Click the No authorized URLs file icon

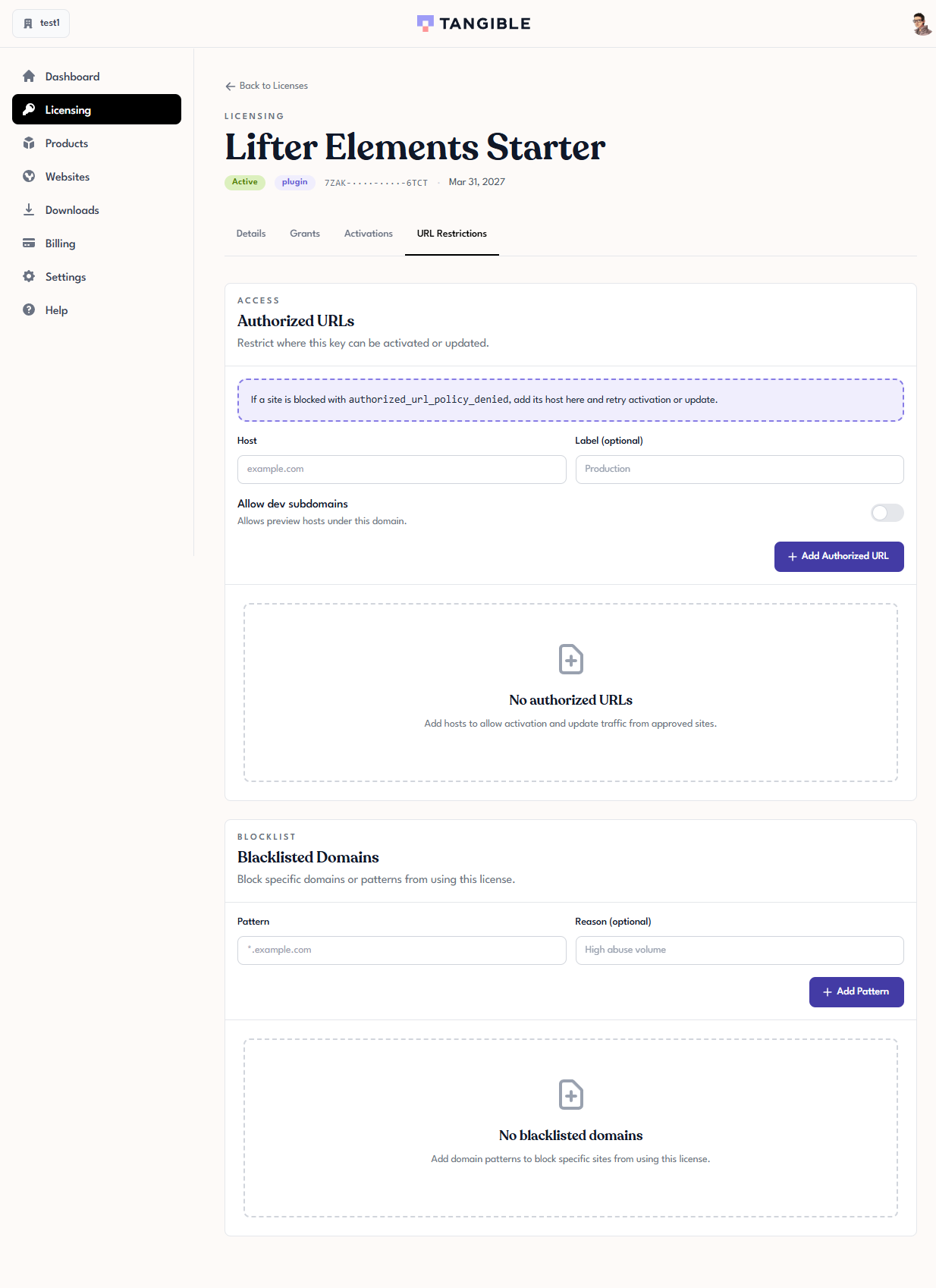[571, 659]
